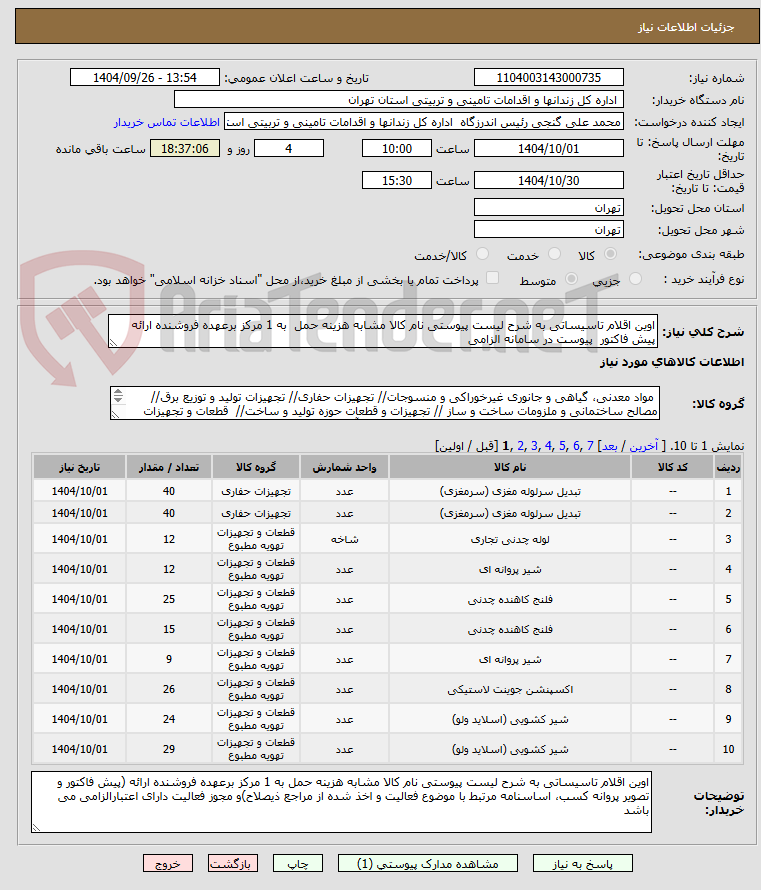
Task: Click the واحد شمارش column header
Action: click(x=344, y=467)
